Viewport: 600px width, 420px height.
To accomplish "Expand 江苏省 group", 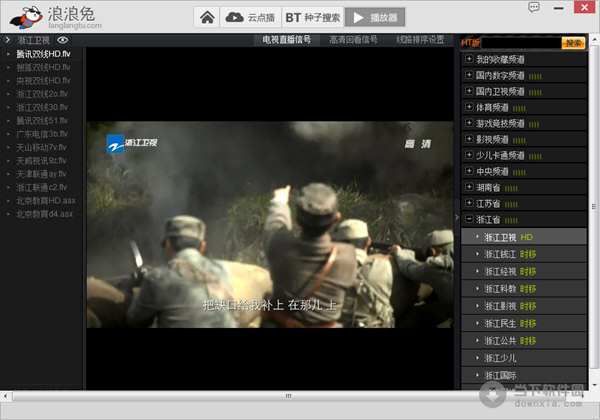I will coord(469,203).
